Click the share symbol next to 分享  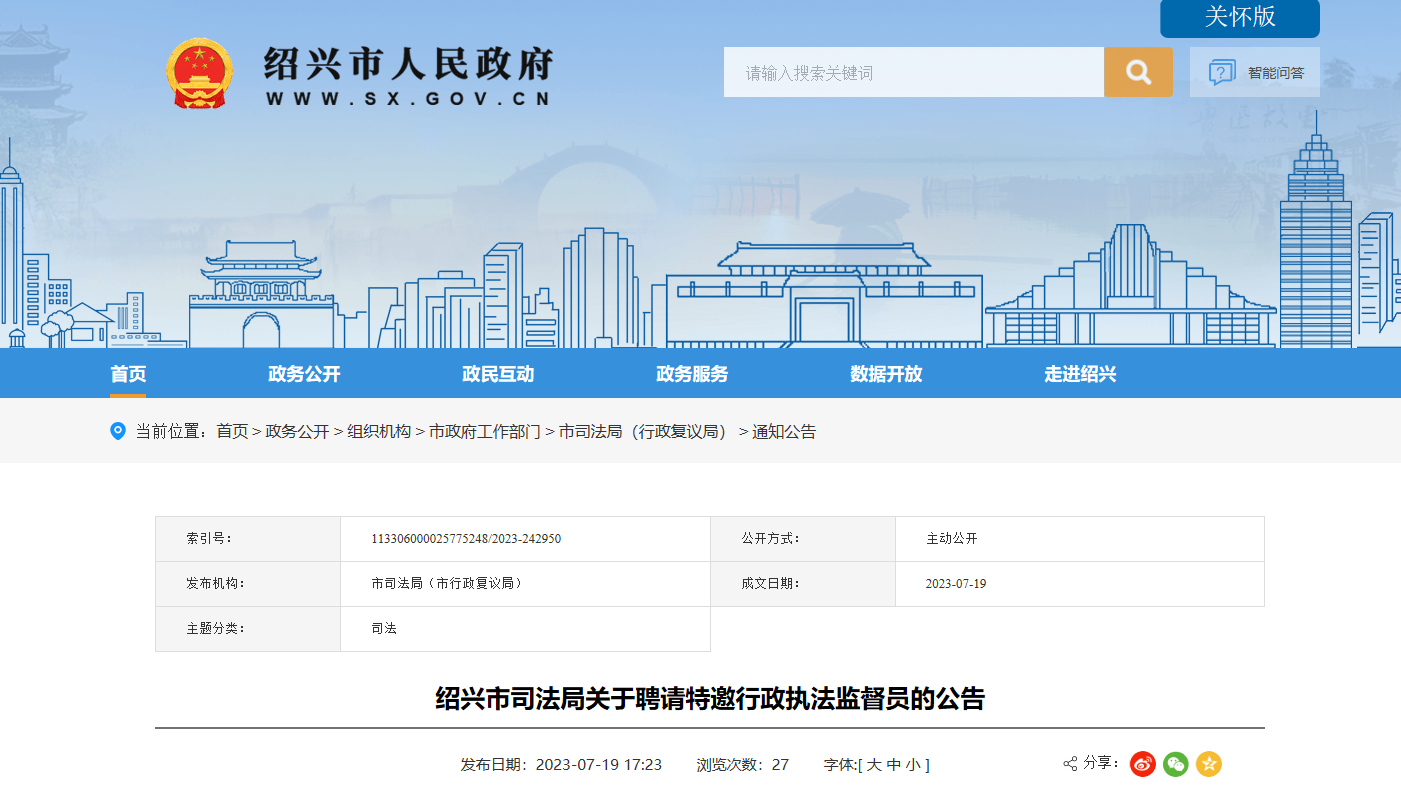click(x=1070, y=764)
